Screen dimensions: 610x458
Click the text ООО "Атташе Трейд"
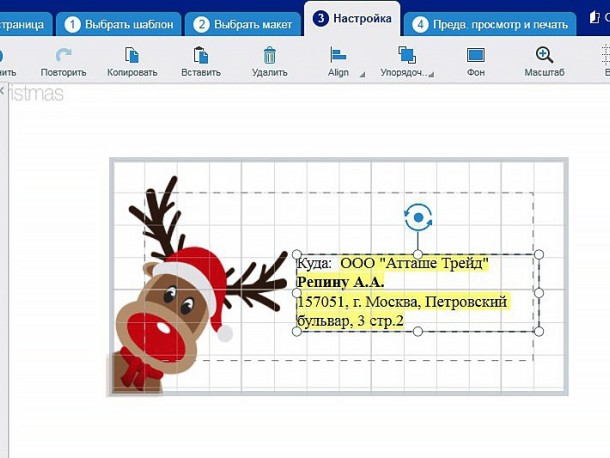pyautogui.click(x=414, y=263)
